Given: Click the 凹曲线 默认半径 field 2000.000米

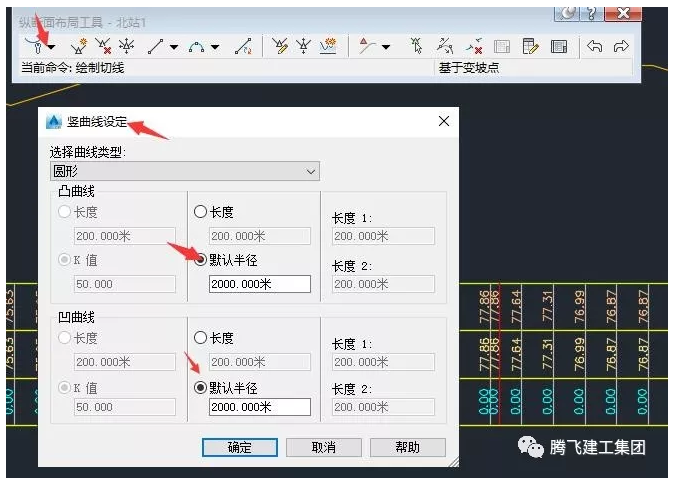Looking at the screenshot, I should 260,407.
